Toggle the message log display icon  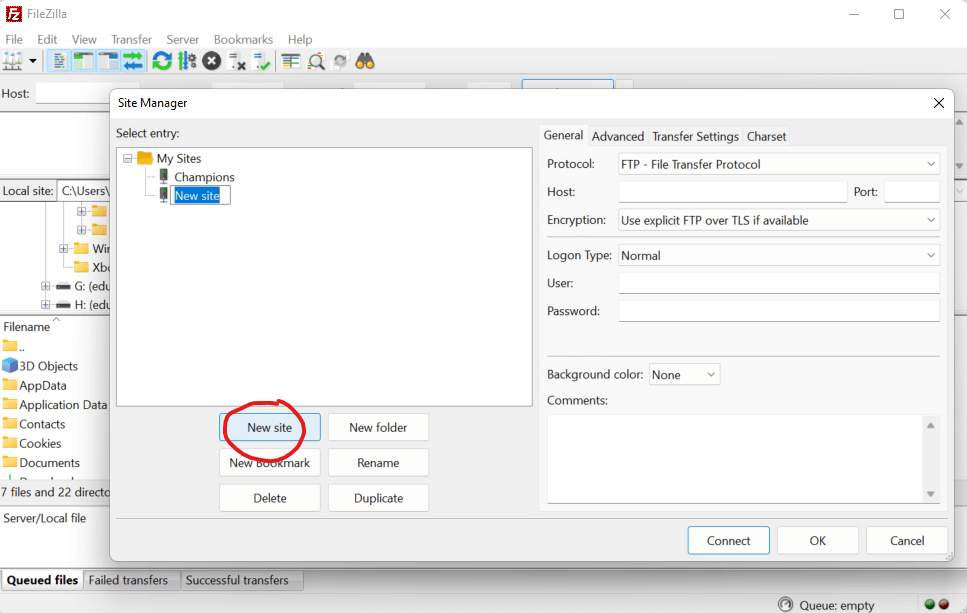[59, 61]
